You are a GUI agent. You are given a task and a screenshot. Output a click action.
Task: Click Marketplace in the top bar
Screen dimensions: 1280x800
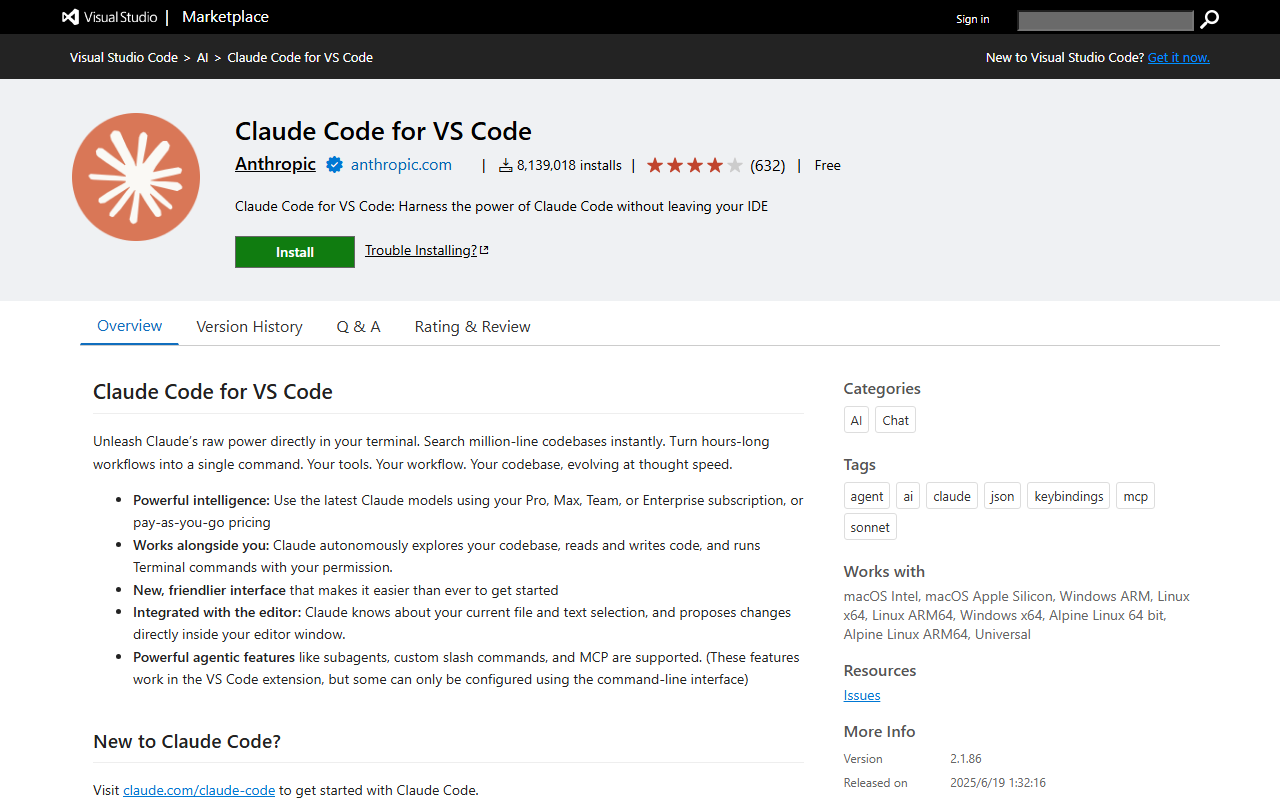(x=224, y=16)
